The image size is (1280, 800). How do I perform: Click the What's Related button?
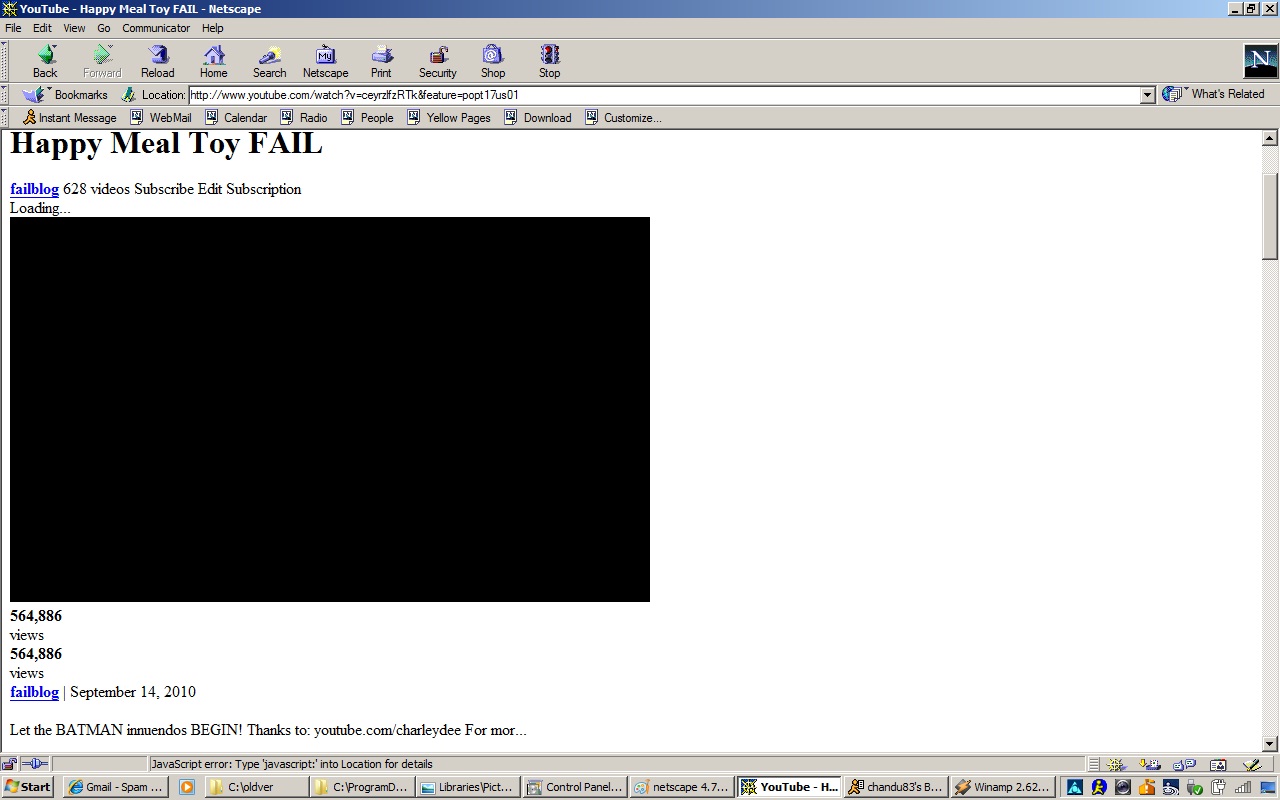tap(1215, 94)
